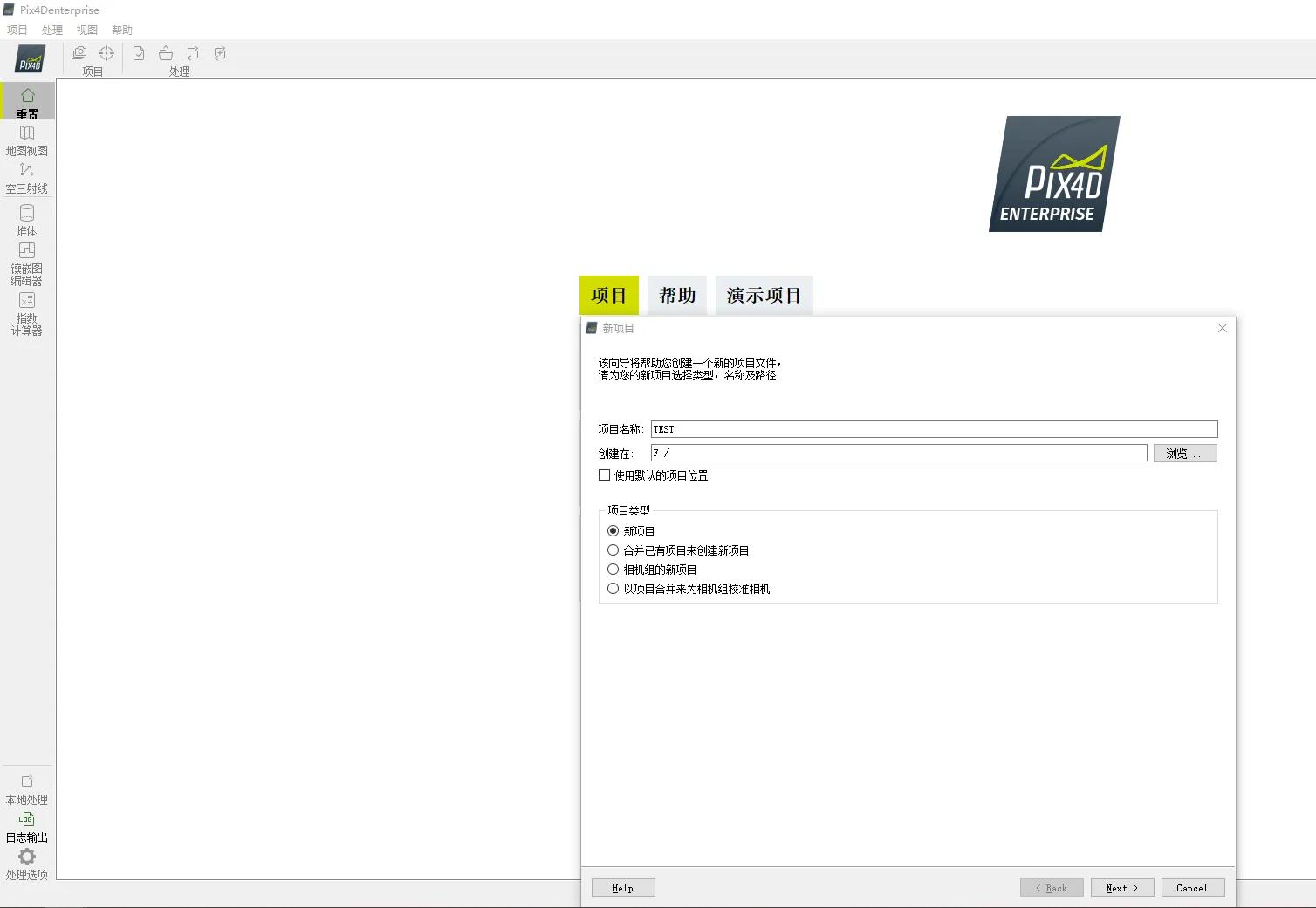Choose 合并已有项目来创建新项目 radio option
This screenshot has height=908, width=1316.
tap(613, 550)
